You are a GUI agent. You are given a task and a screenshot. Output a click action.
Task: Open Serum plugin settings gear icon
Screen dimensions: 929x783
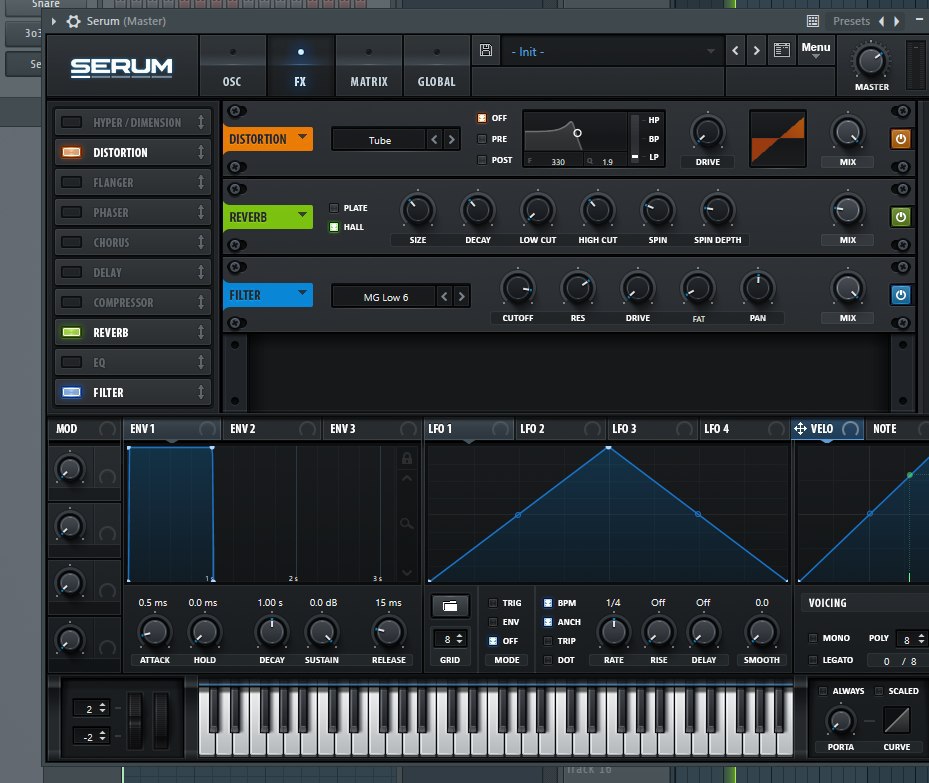pos(73,21)
